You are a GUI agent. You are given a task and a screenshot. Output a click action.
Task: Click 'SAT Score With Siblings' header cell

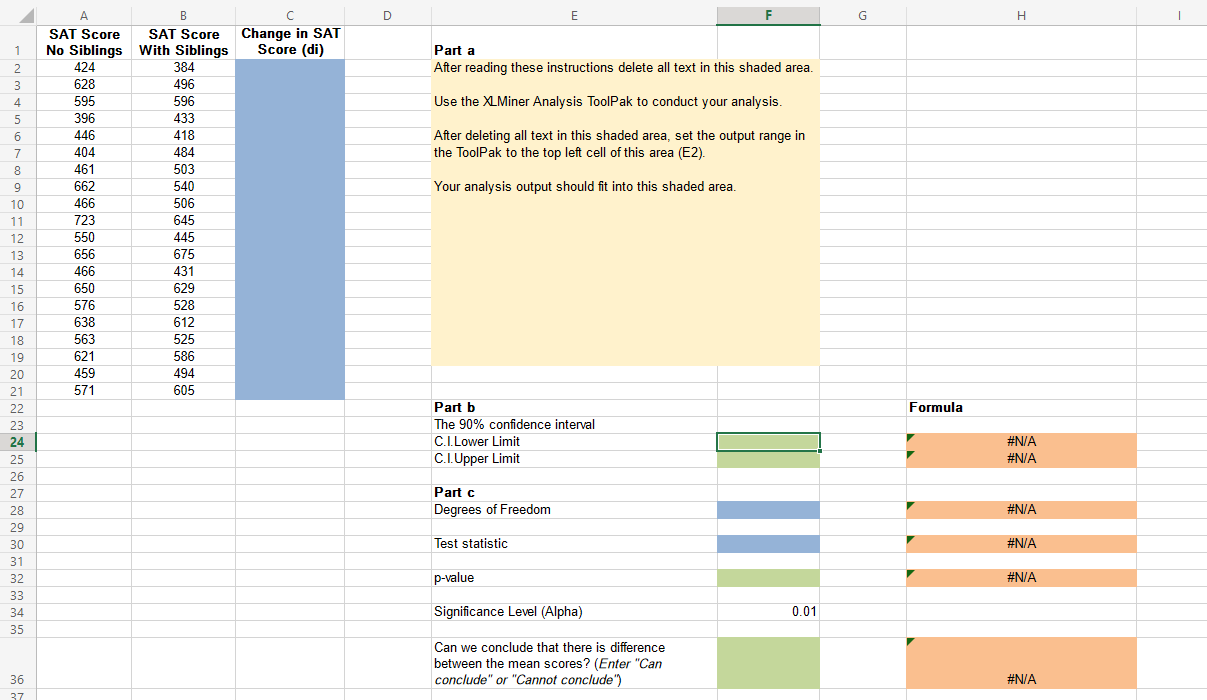click(x=184, y=42)
